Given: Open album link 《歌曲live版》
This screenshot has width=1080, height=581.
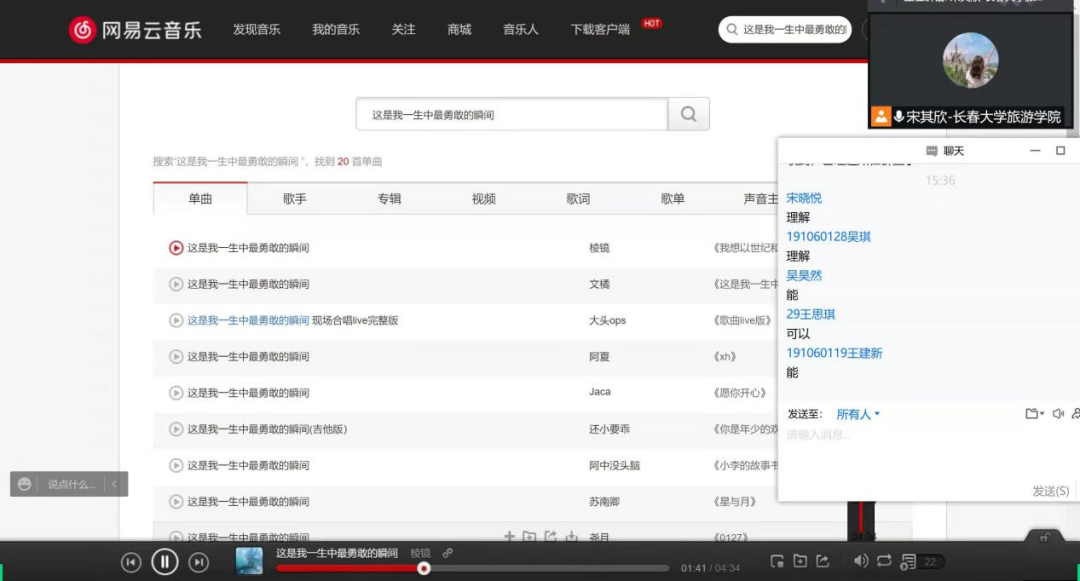Looking at the screenshot, I should pyautogui.click(x=742, y=320).
